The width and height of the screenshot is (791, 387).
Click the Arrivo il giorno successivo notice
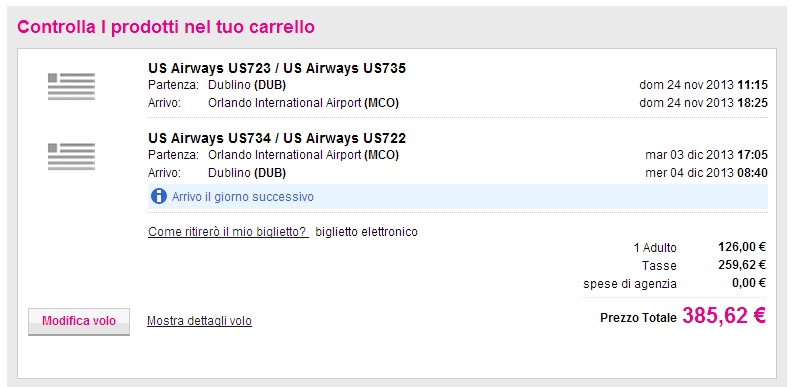point(458,196)
